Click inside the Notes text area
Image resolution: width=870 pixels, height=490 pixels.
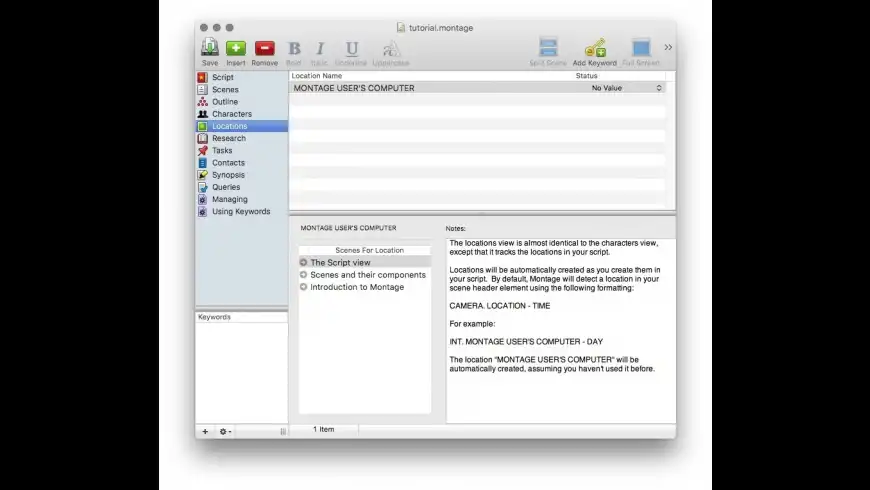tap(560, 331)
